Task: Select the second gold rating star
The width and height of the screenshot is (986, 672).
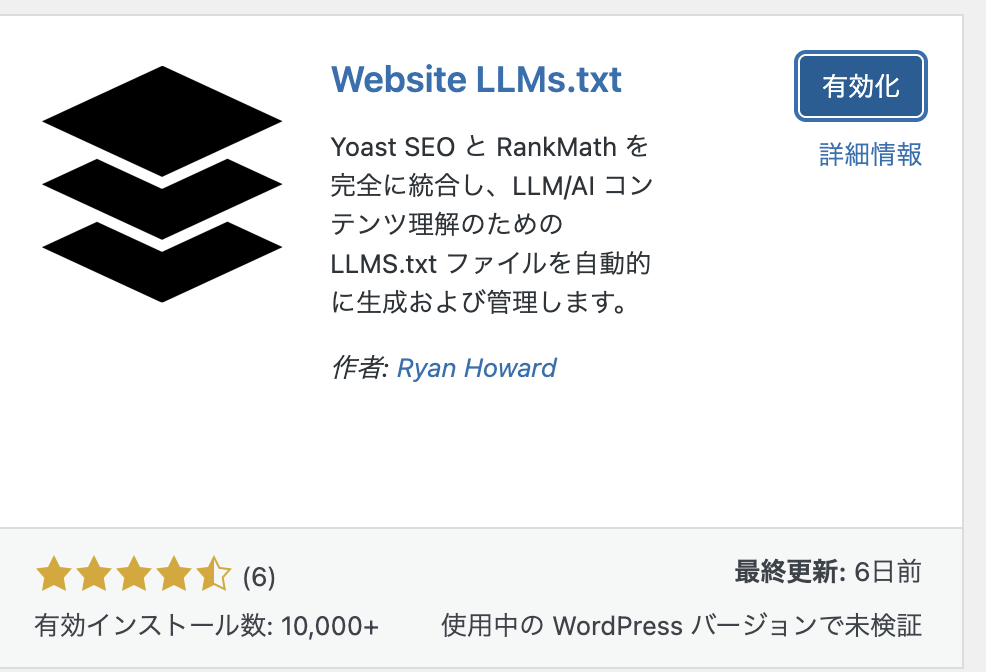Action: tap(94, 574)
